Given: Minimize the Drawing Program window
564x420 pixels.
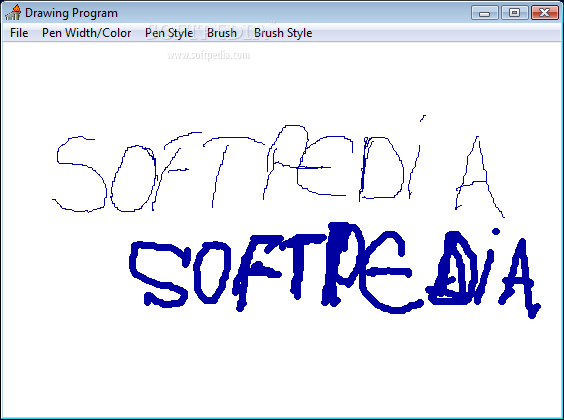Looking at the screenshot, I should tap(485, 13).
